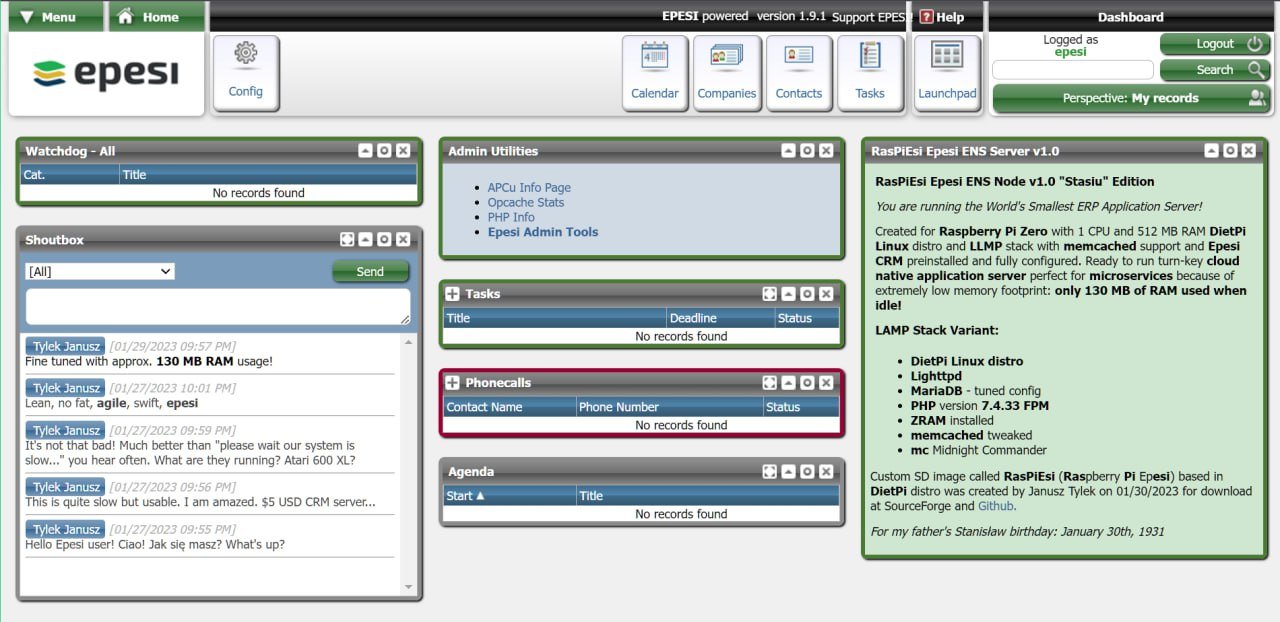Open the Contacts module
1280x622 pixels.
click(x=799, y=72)
